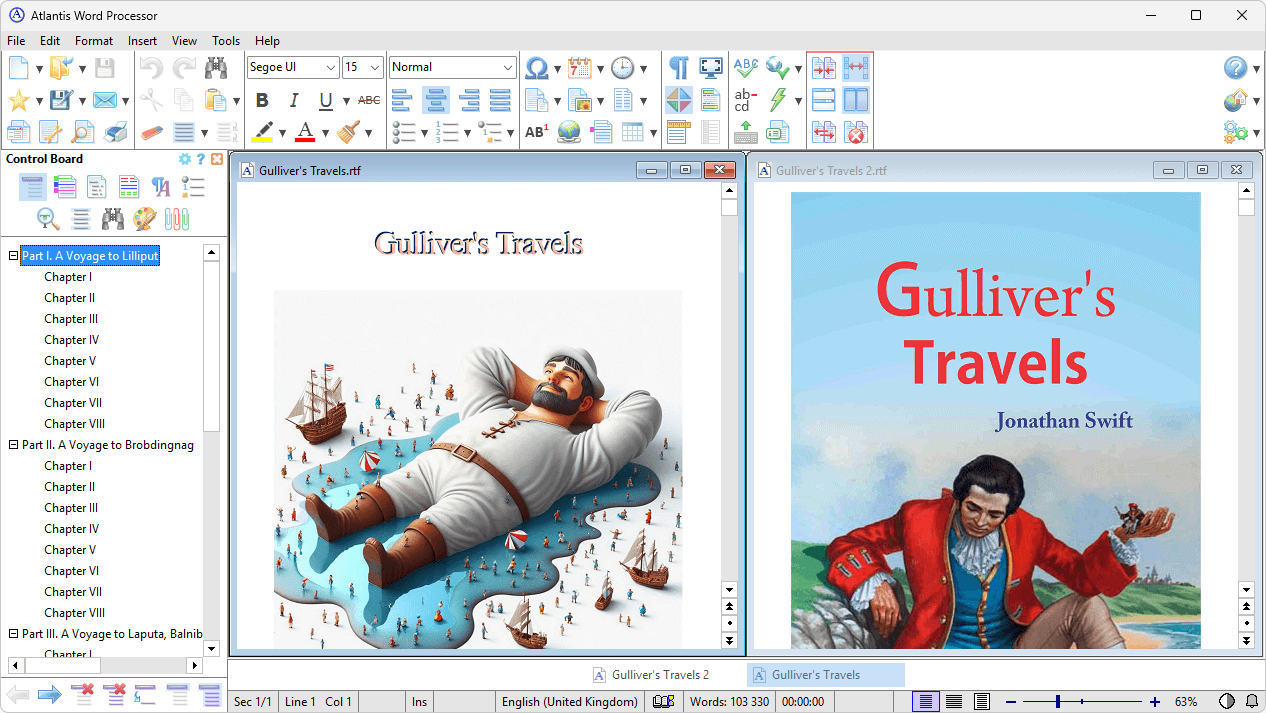
Task: Collapse Part II. A Voyage to Brobdingnag
Action: (x=14, y=445)
